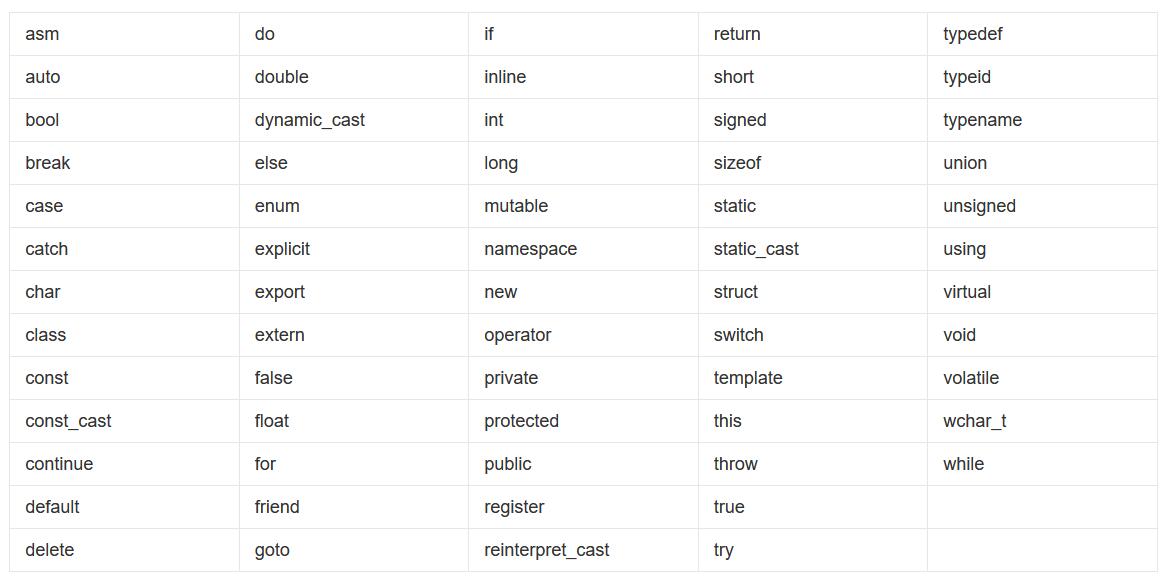Click the 'sizeof' keyword
This screenshot has height=577, width=1166.
737,163
